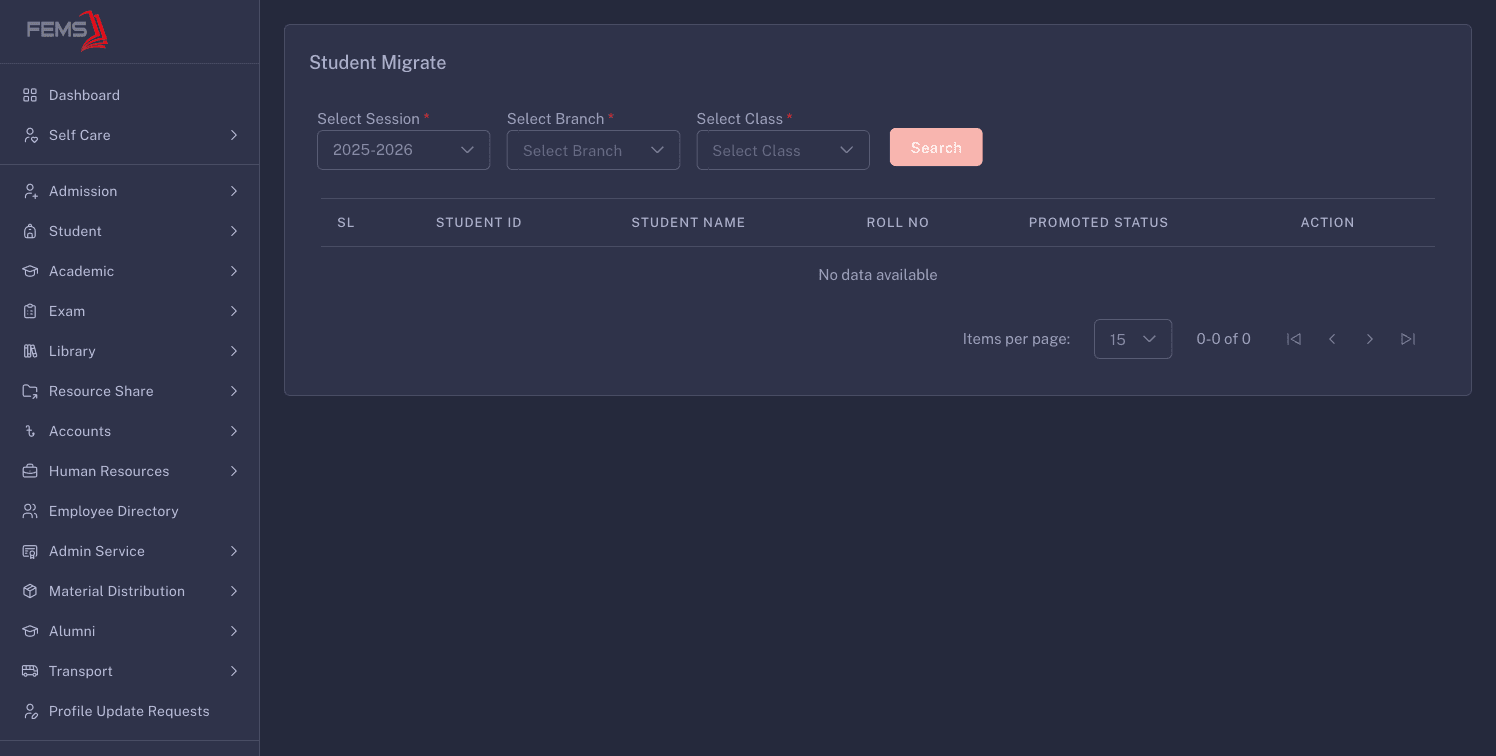This screenshot has height=756, width=1496.
Task: Click the Human Resources briefcase icon
Action: [30, 471]
